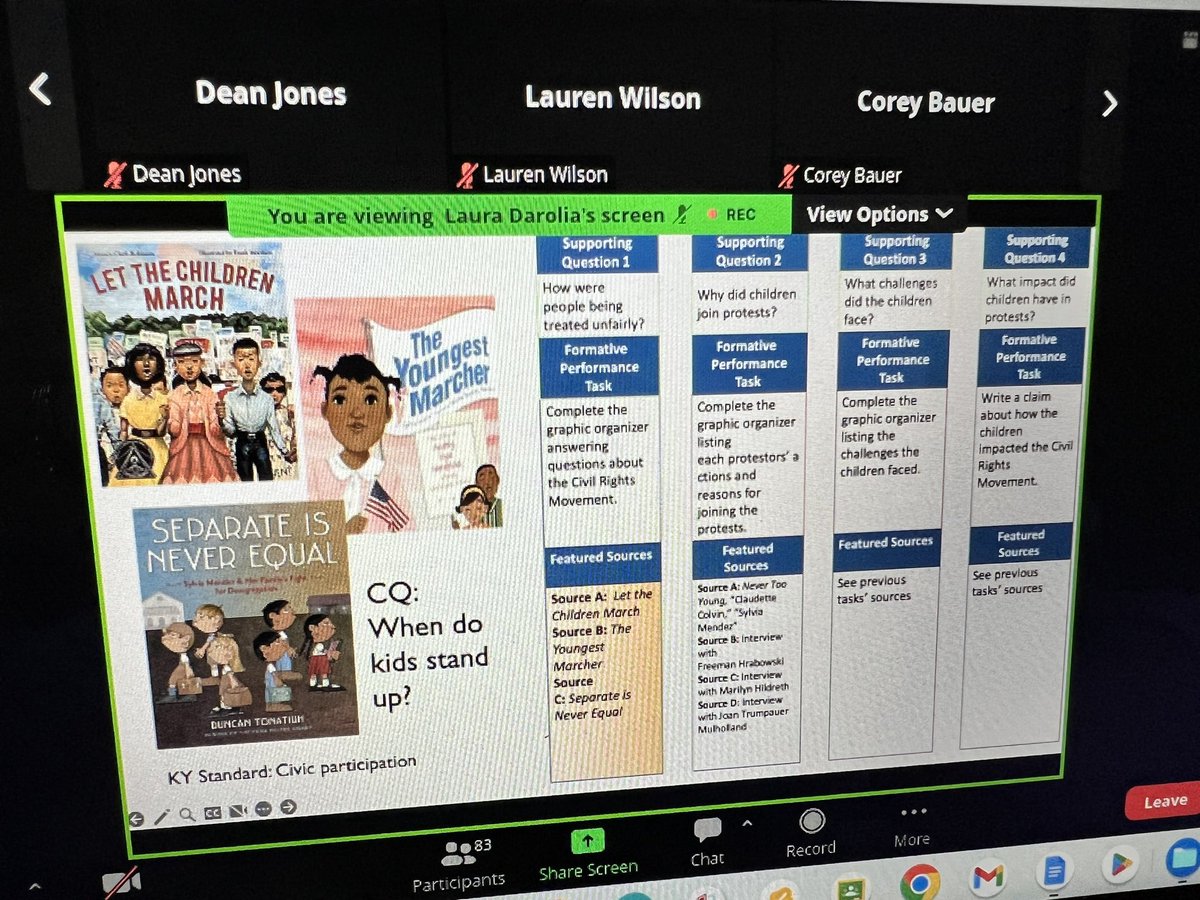Viewport: 1200px width, 900px height.
Task: Open Google Classroom from the shelf
Action: point(850,888)
